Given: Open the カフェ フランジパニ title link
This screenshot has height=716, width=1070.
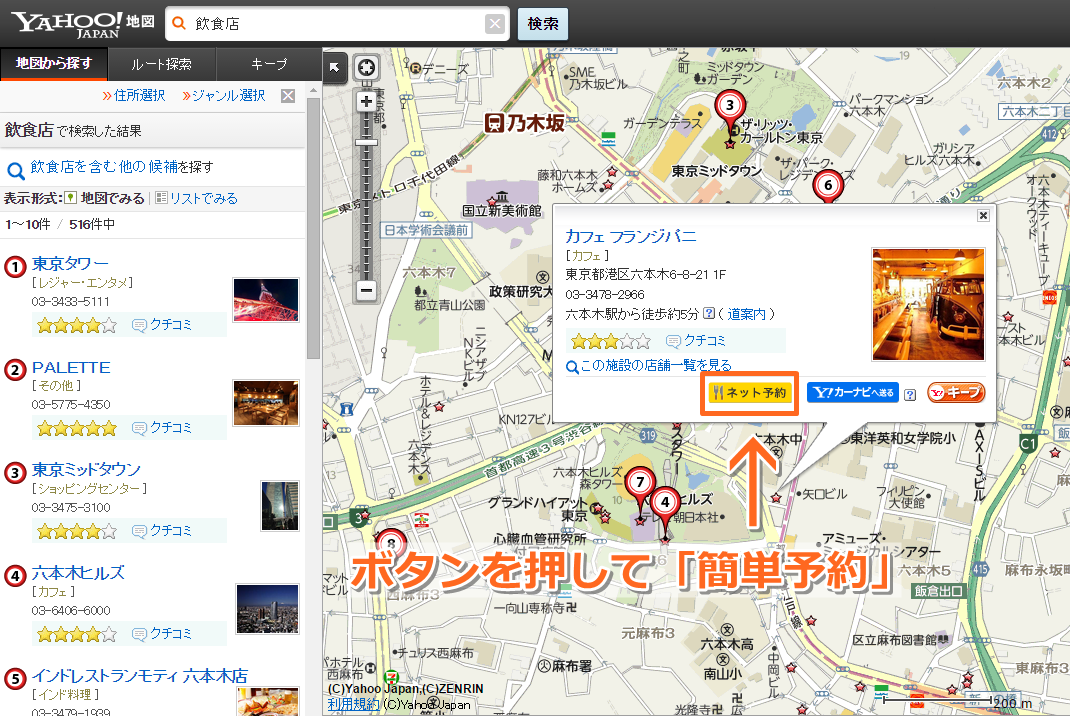Looking at the screenshot, I should tap(631, 237).
